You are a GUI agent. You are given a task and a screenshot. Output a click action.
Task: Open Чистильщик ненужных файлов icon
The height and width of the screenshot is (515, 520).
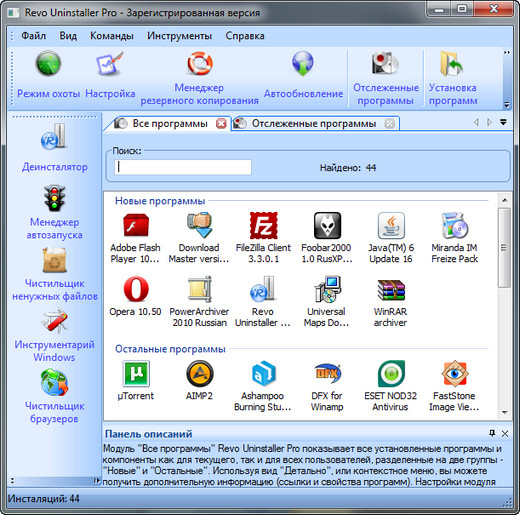coord(54,260)
